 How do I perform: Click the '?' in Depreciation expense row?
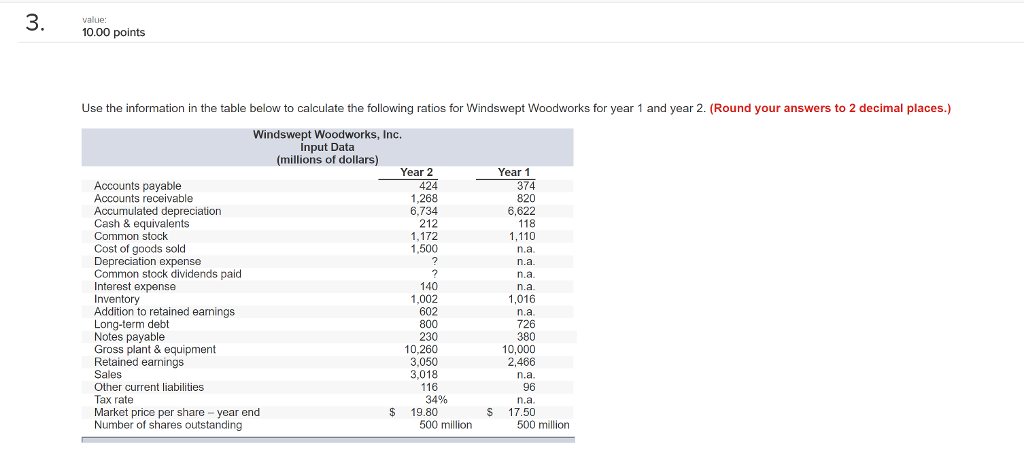point(434,261)
